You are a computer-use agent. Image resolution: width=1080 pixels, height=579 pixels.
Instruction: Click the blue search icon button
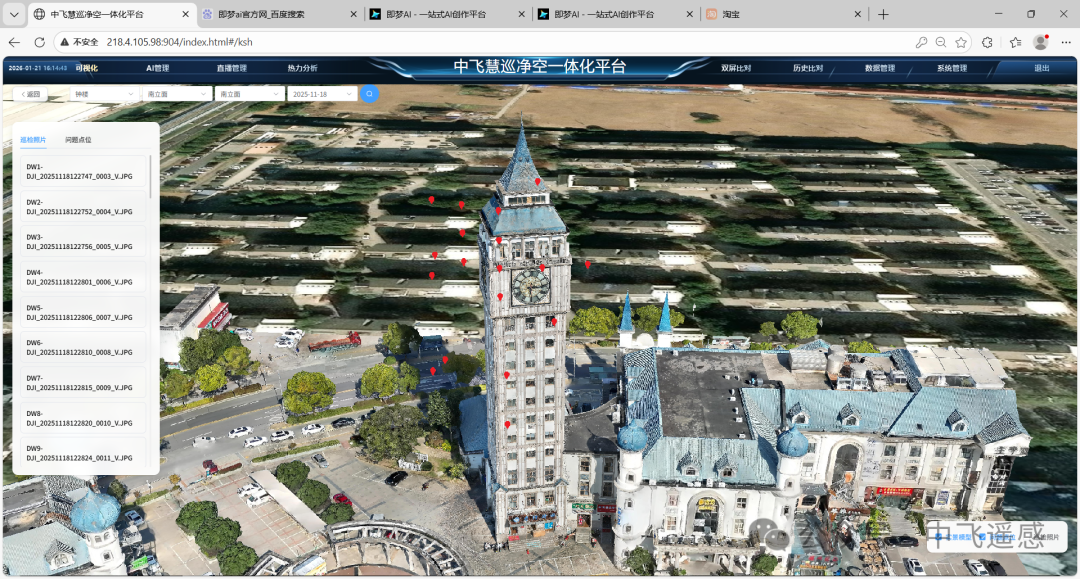tap(369, 93)
